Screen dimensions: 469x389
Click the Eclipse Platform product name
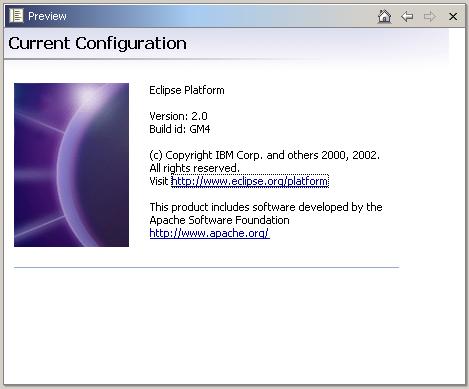coord(187,90)
